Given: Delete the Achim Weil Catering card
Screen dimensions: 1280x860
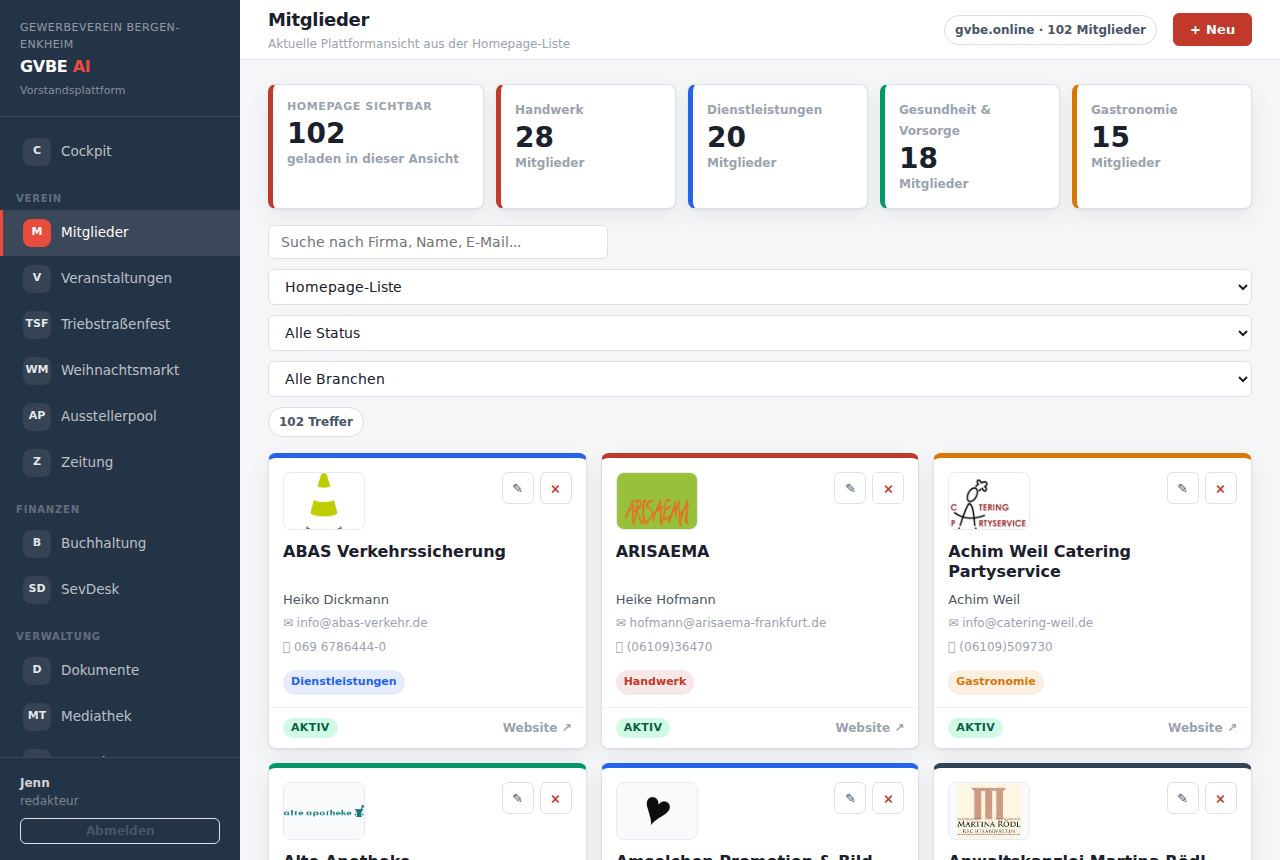Looking at the screenshot, I should (x=1221, y=488).
